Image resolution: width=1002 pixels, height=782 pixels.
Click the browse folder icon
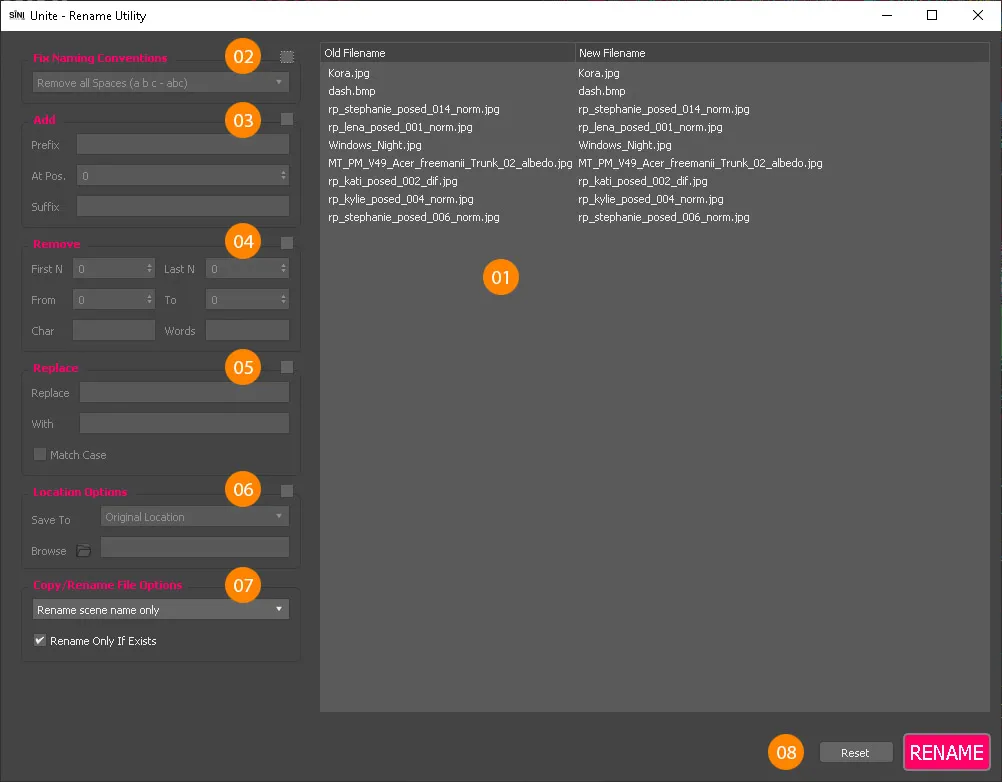coord(84,551)
